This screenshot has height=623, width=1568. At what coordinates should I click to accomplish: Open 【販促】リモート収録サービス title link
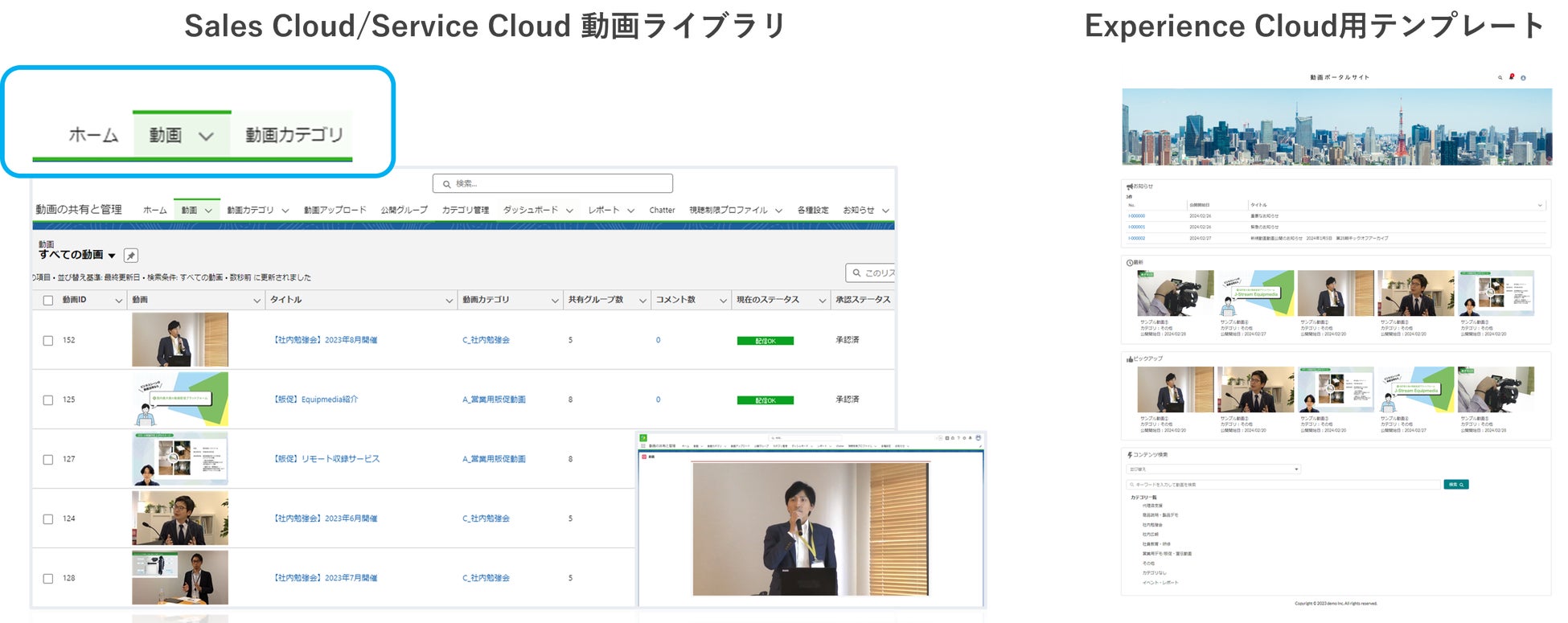[326, 459]
